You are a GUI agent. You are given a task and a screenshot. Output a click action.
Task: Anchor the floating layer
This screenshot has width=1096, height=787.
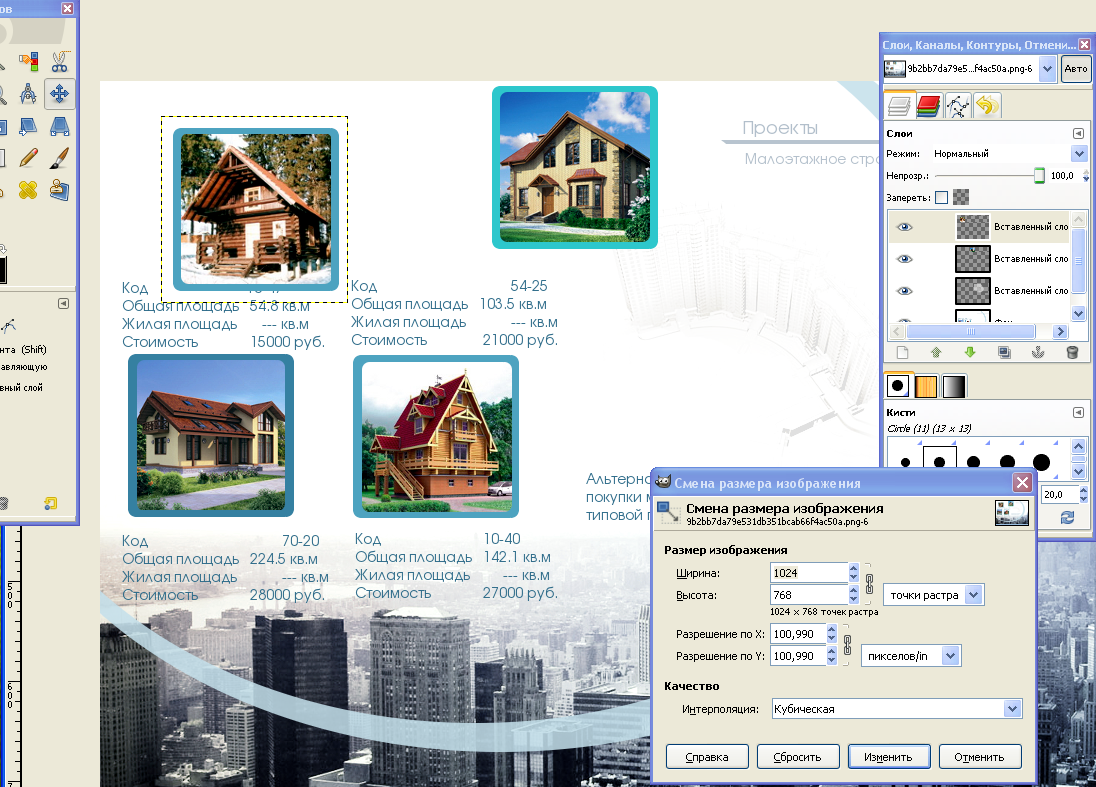pos(1038,352)
